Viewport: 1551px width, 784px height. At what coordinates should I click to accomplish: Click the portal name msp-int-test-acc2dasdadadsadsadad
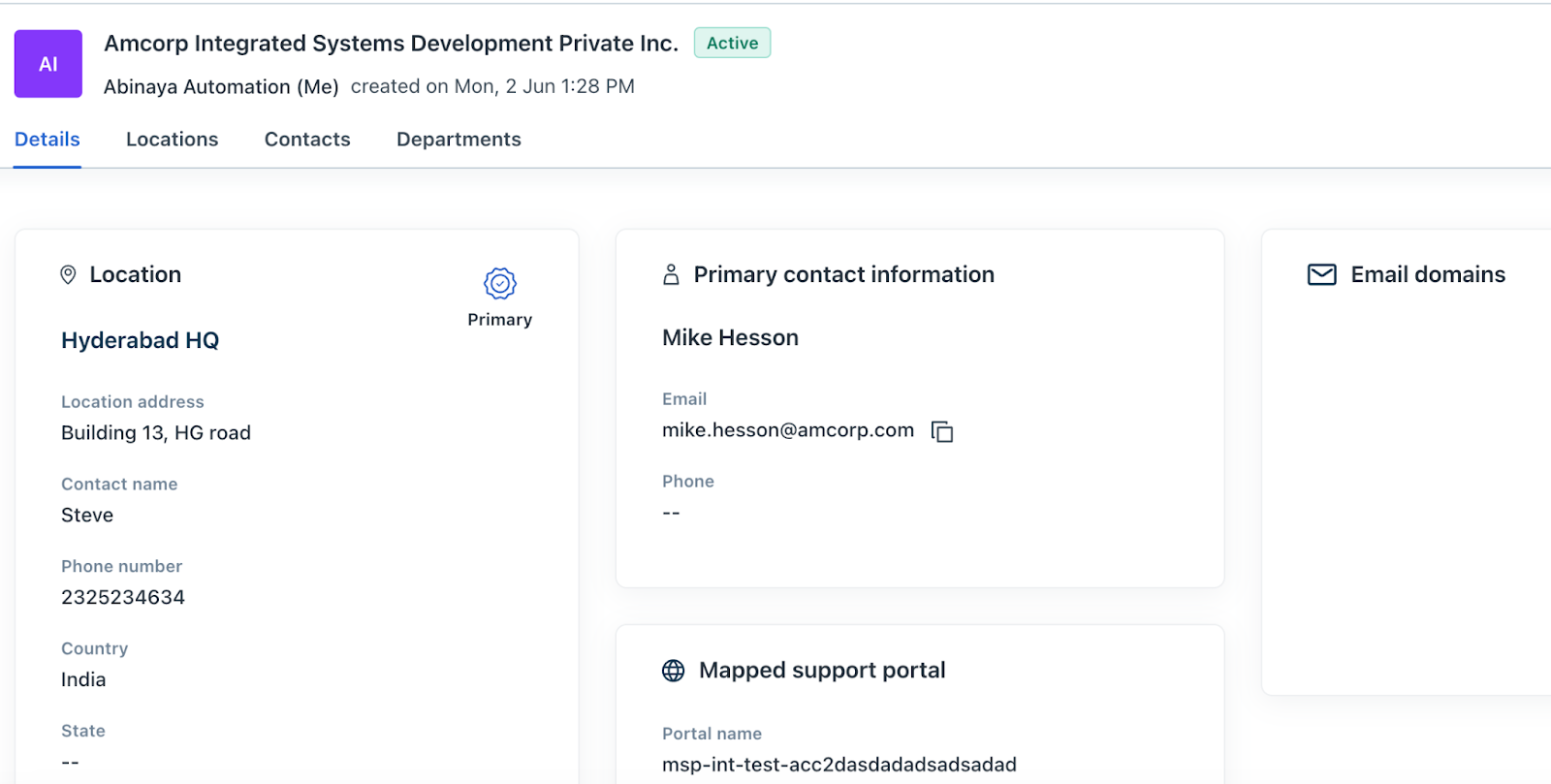pyautogui.click(x=839, y=765)
